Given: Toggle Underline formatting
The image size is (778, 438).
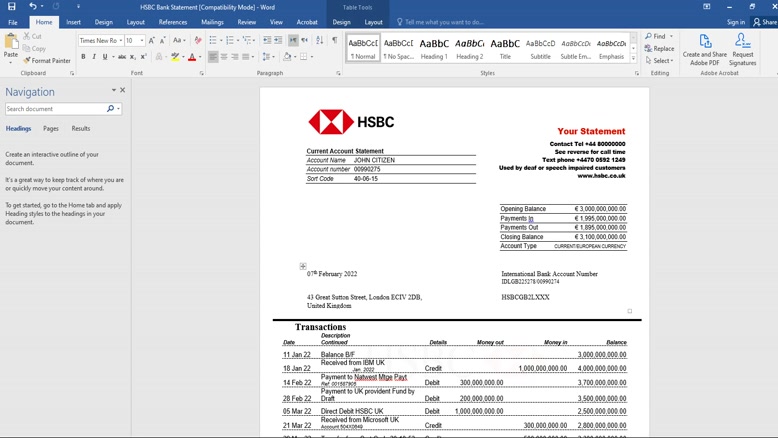Looking at the screenshot, I should coord(105,57).
